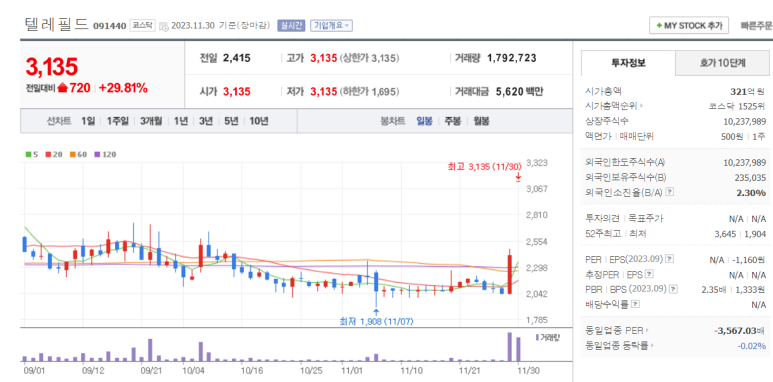Select the 3개월 line chart period
Image resolution: width=773 pixels, height=382 pixels.
point(151,121)
